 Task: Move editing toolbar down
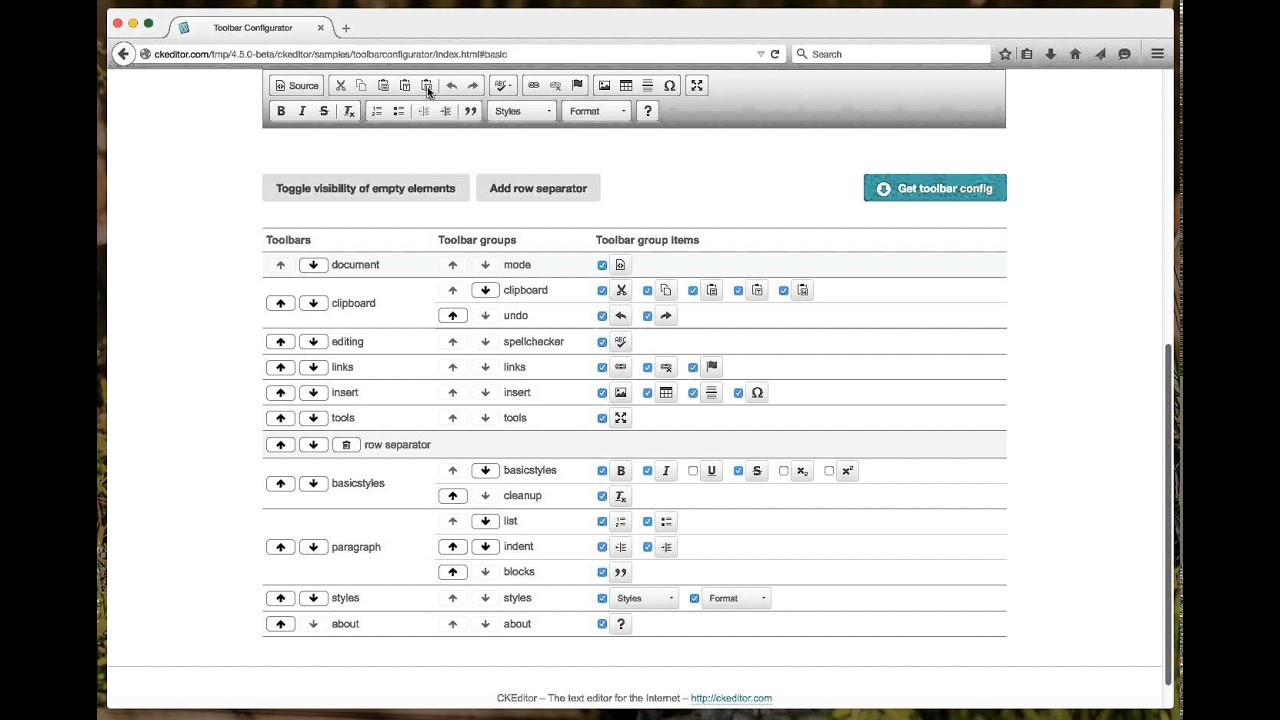313,342
